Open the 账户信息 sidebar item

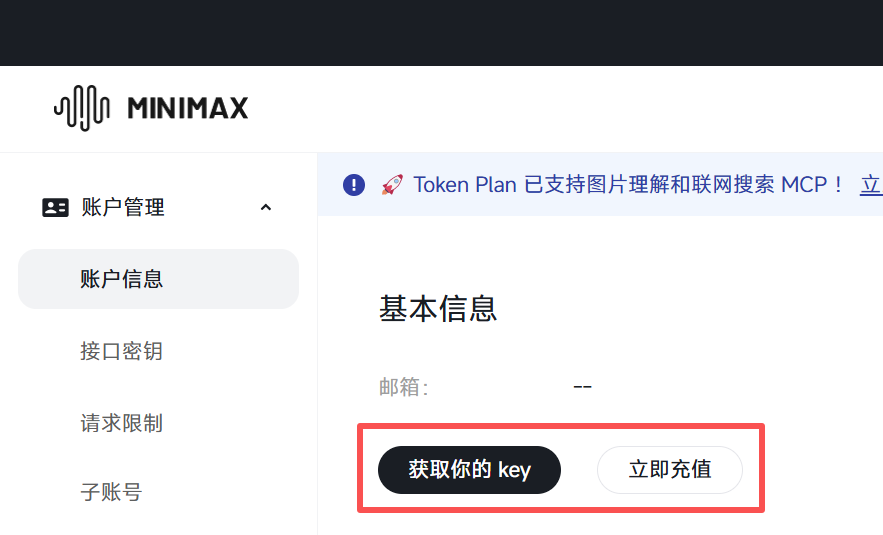[122, 279]
